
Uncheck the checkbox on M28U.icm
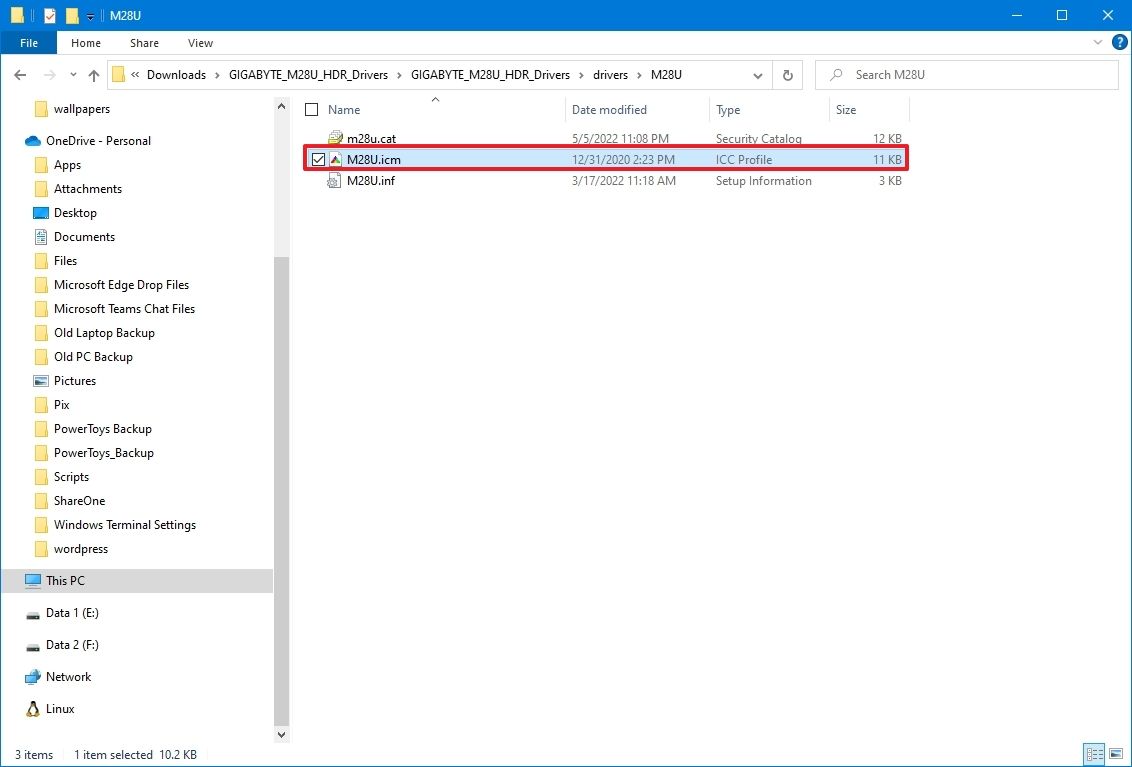tap(318, 159)
